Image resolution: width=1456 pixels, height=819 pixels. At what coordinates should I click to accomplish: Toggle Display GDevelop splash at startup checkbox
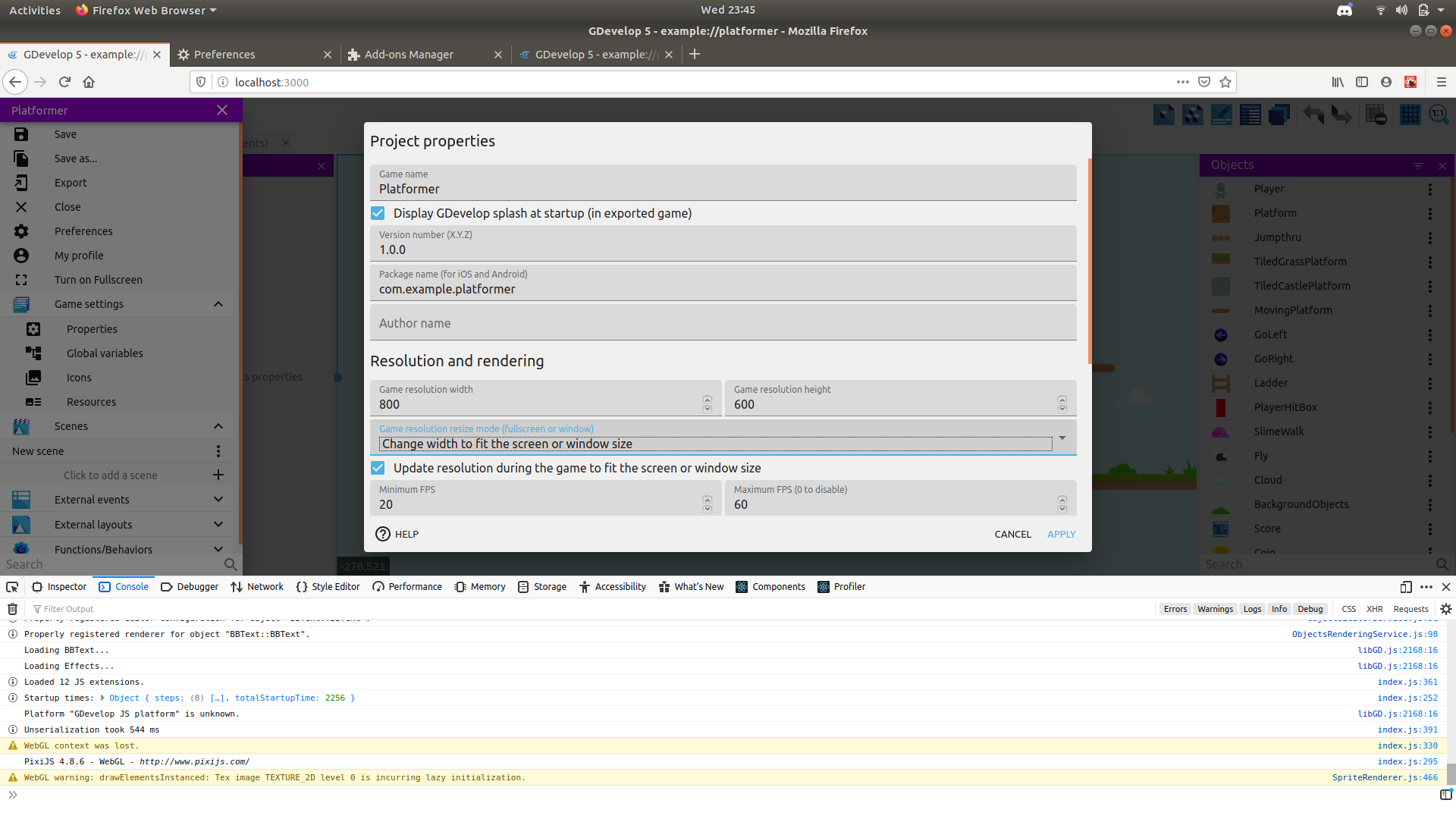coord(378,213)
